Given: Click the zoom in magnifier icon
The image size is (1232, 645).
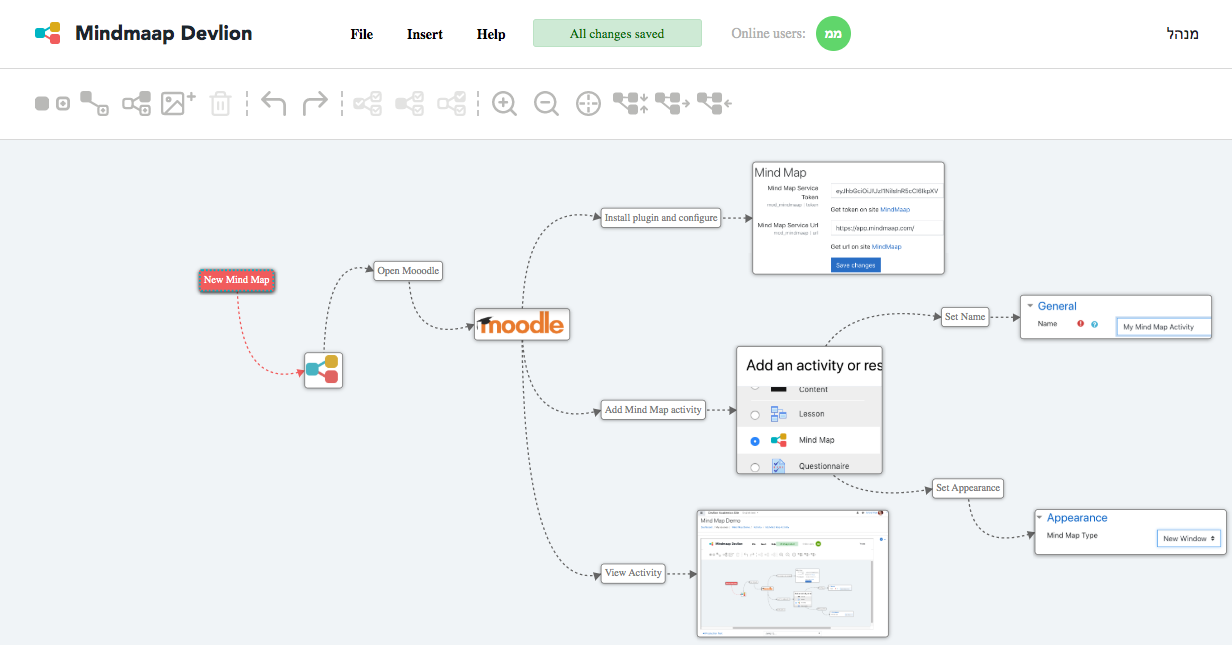Looking at the screenshot, I should pyautogui.click(x=504, y=103).
